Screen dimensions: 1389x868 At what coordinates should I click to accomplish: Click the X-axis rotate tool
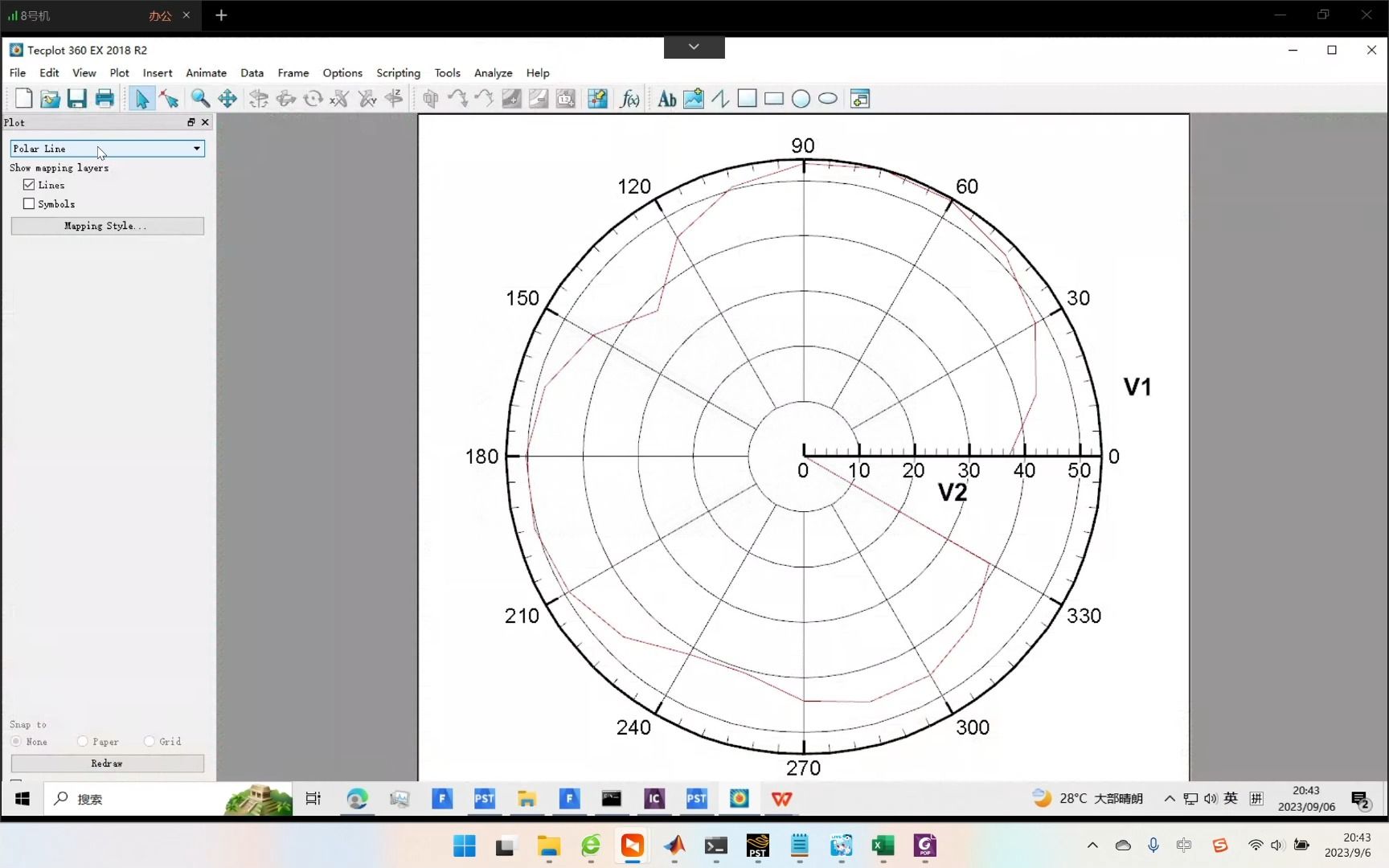coord(340,99)
